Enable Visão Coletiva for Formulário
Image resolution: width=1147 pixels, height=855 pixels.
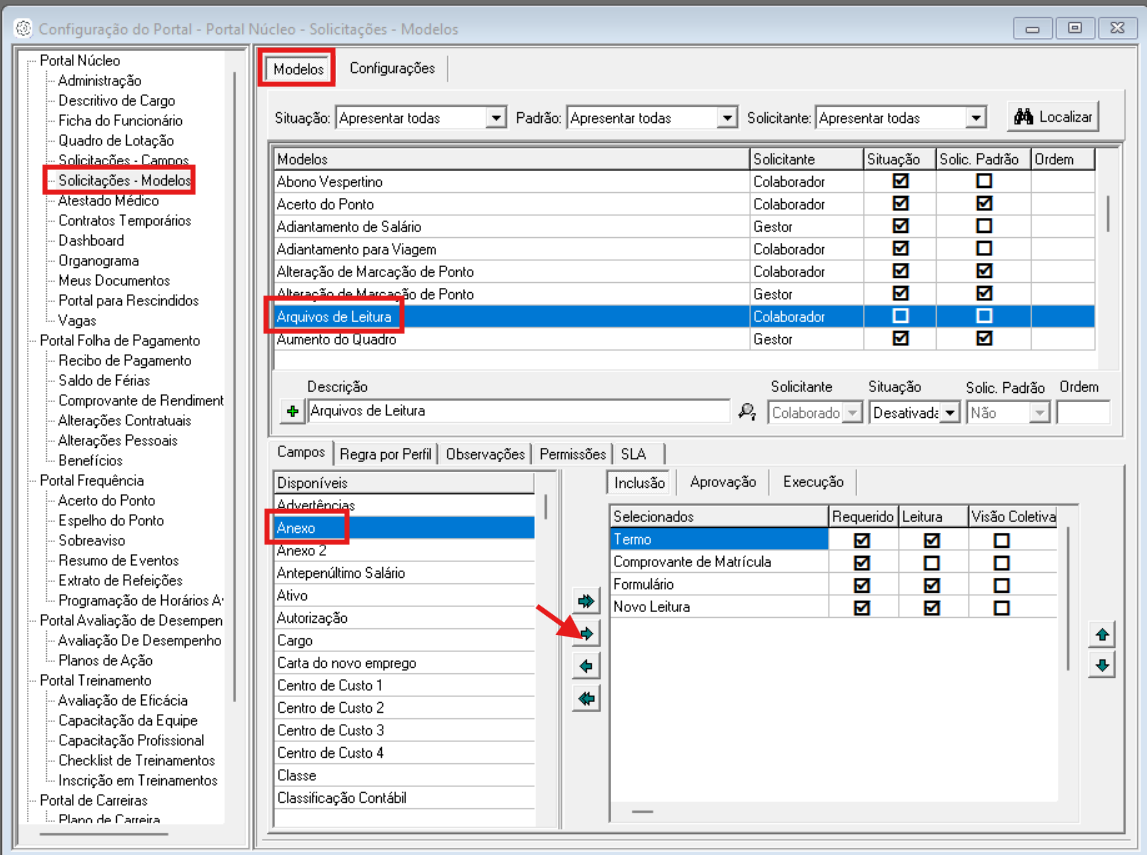coord(1001,585)
